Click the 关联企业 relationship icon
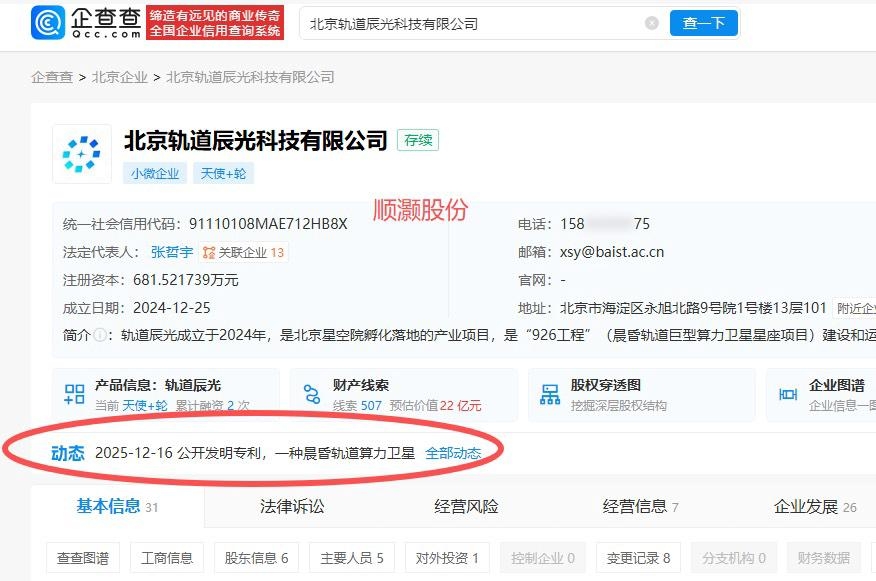The width and height of the screenshot is (876, 581). [x=209, y=253]
